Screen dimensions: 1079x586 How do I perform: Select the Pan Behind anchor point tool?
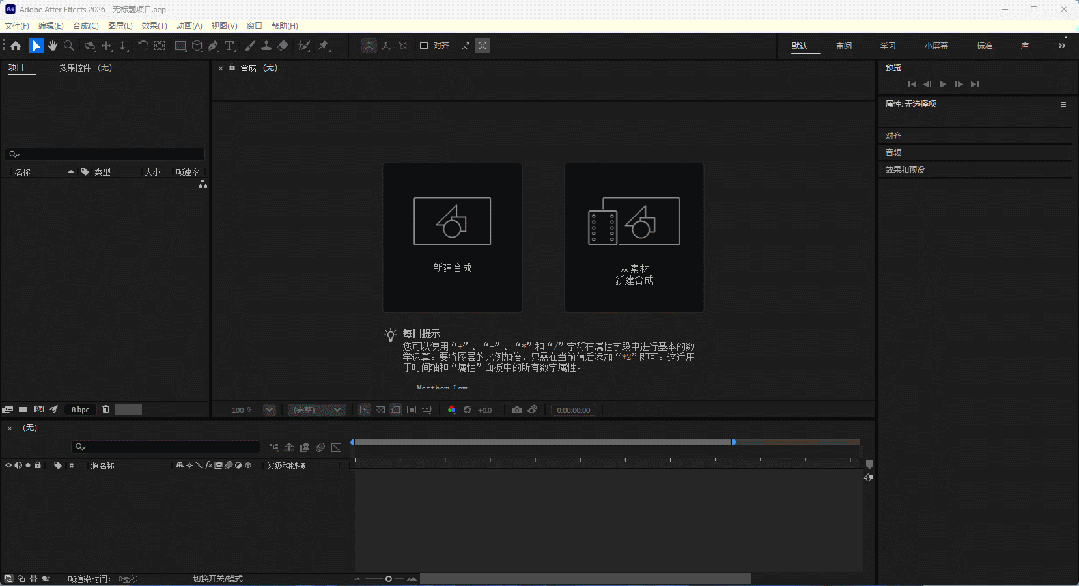point(160,46)
